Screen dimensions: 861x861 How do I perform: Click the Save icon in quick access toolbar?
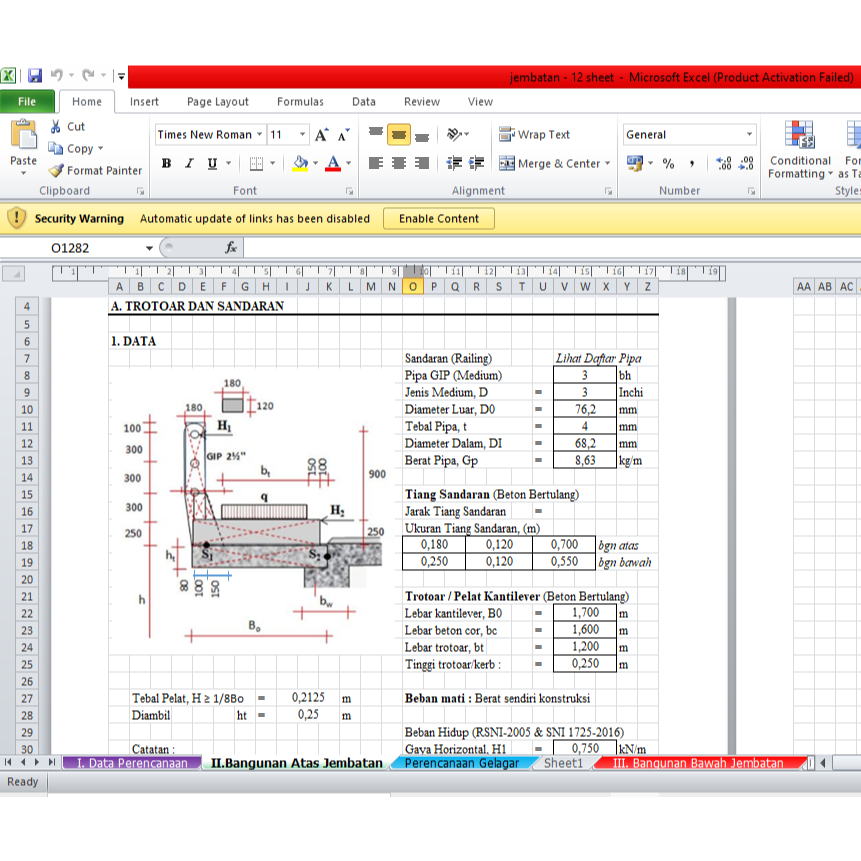pyautogui.click(x=35, y=76)
